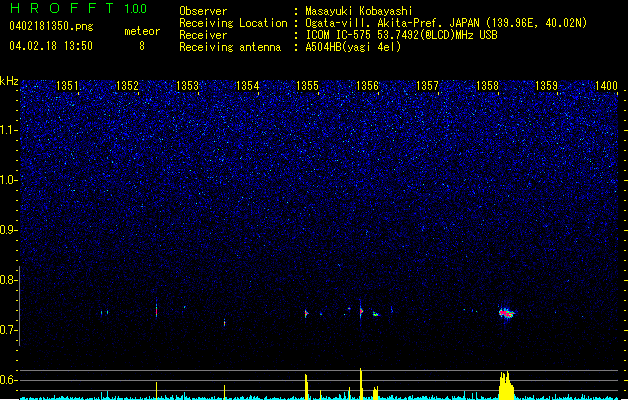The height and width of the screenshot is (400, 629).
Task: Select the version number 1.00
Action: pos(136,9)
